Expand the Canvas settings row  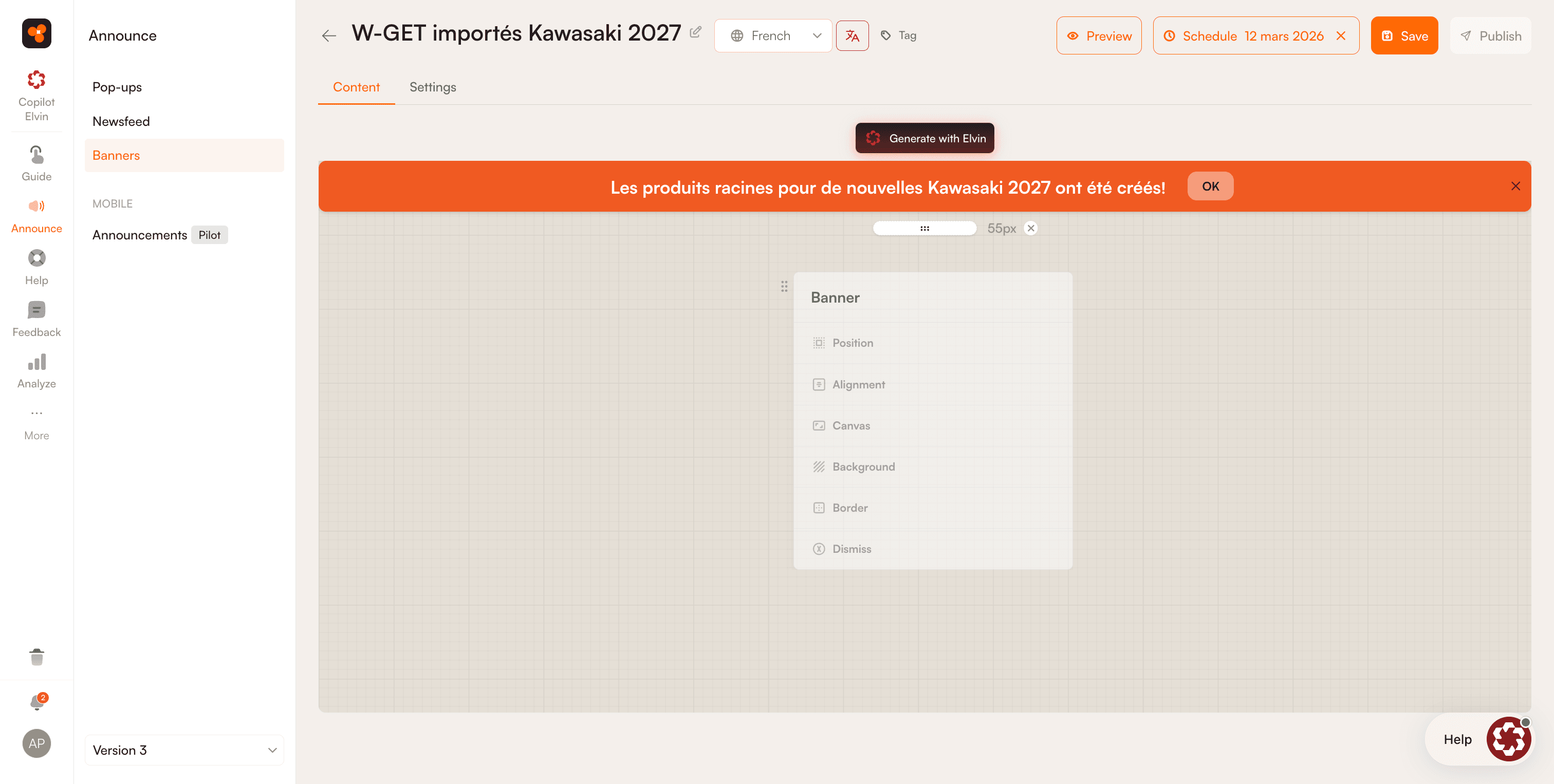[x=933, y=425]
